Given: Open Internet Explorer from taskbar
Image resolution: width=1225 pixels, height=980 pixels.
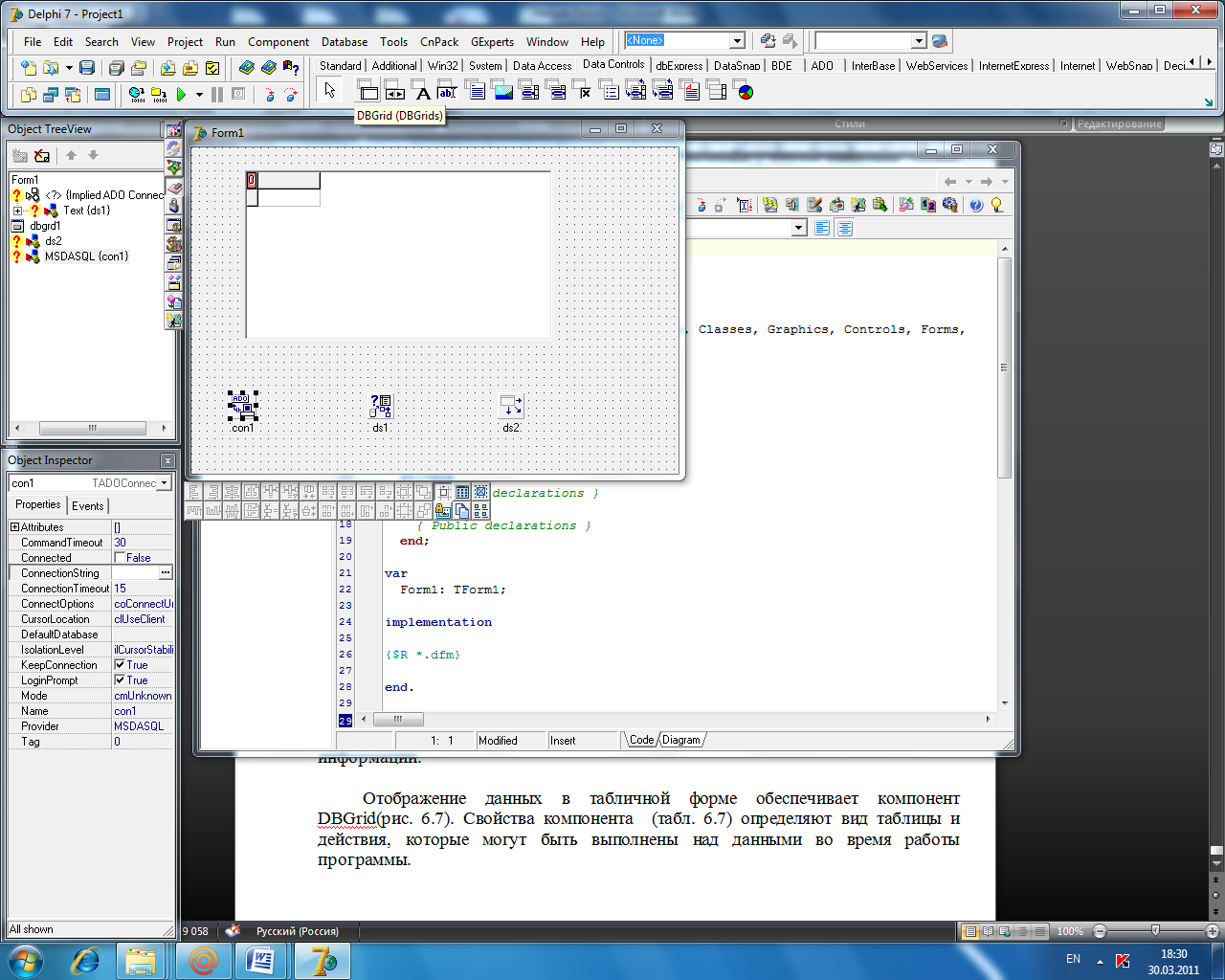Looking at the screenshot, I should point(86,960).
